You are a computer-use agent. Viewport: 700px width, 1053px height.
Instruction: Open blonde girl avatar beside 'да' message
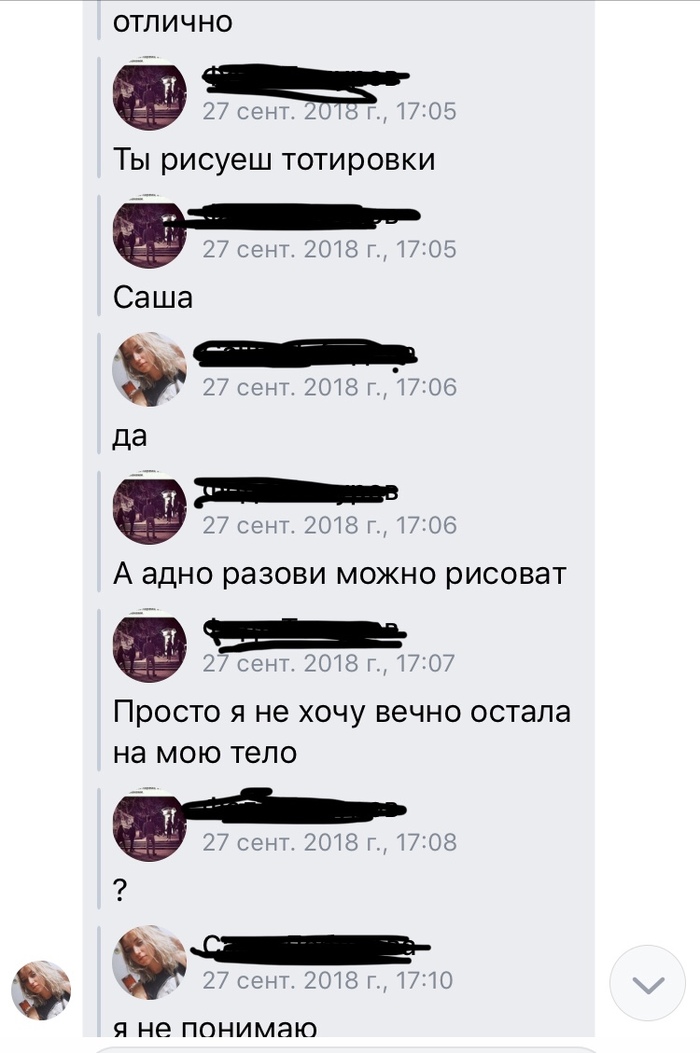pos(149,369)
